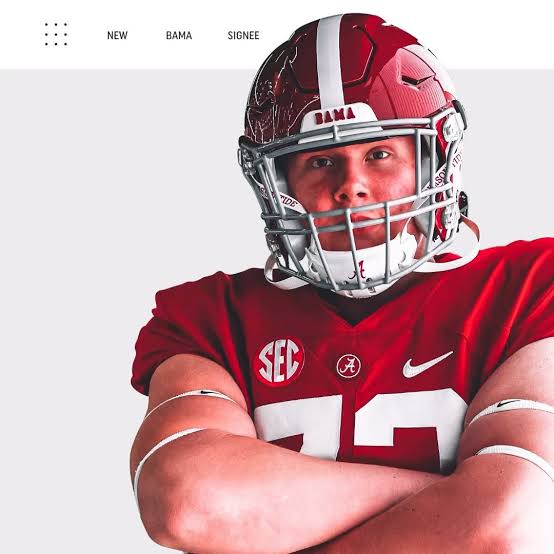Click the white jersey number 72
Screen dimensions: 554x554
tap(360, 429)
